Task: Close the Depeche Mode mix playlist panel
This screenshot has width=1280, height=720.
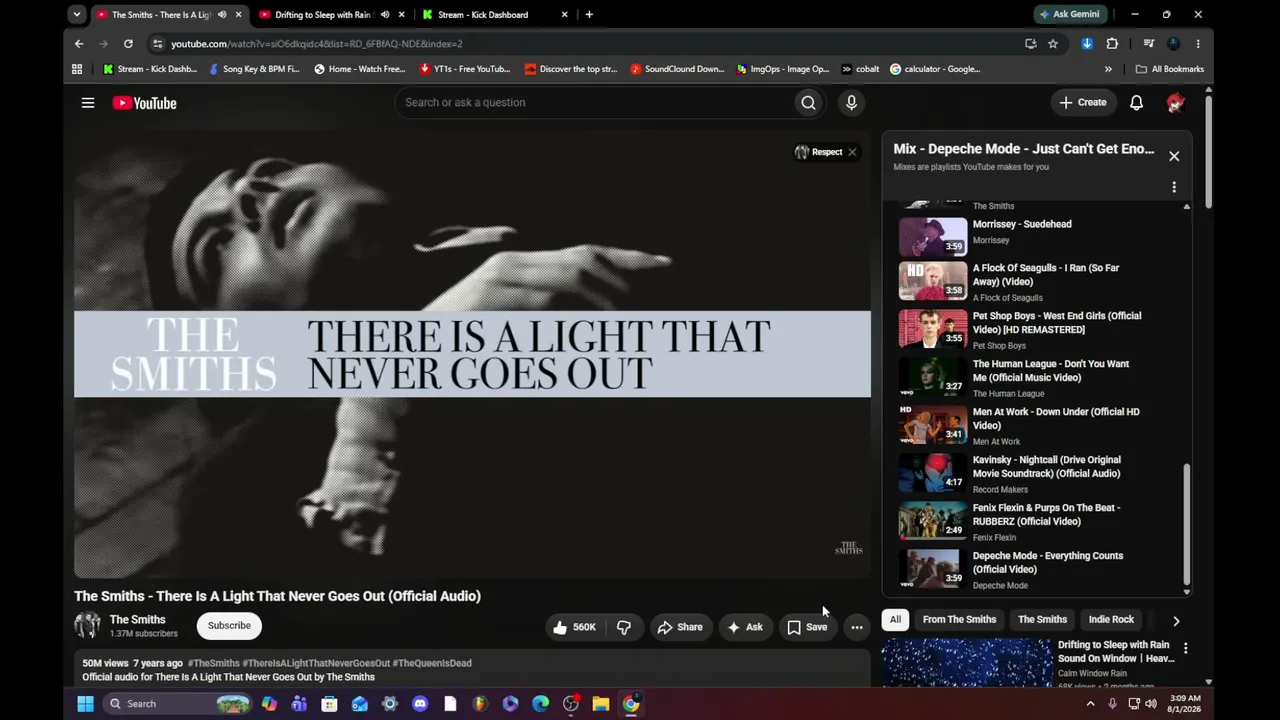Action: pyautogui.click(x=1174, y=156)
